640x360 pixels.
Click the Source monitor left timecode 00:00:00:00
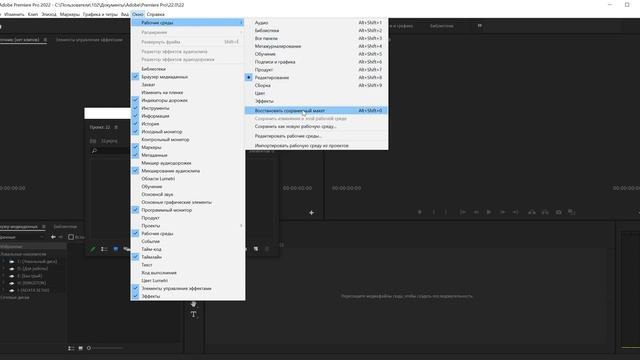pos(13,188)
